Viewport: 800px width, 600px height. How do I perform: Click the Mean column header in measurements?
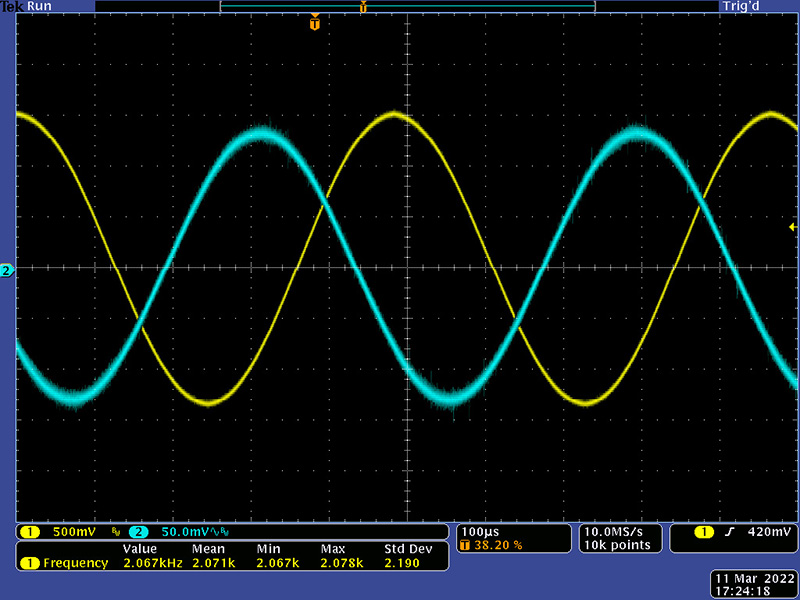pyautogui.click(x=207, y=549)
